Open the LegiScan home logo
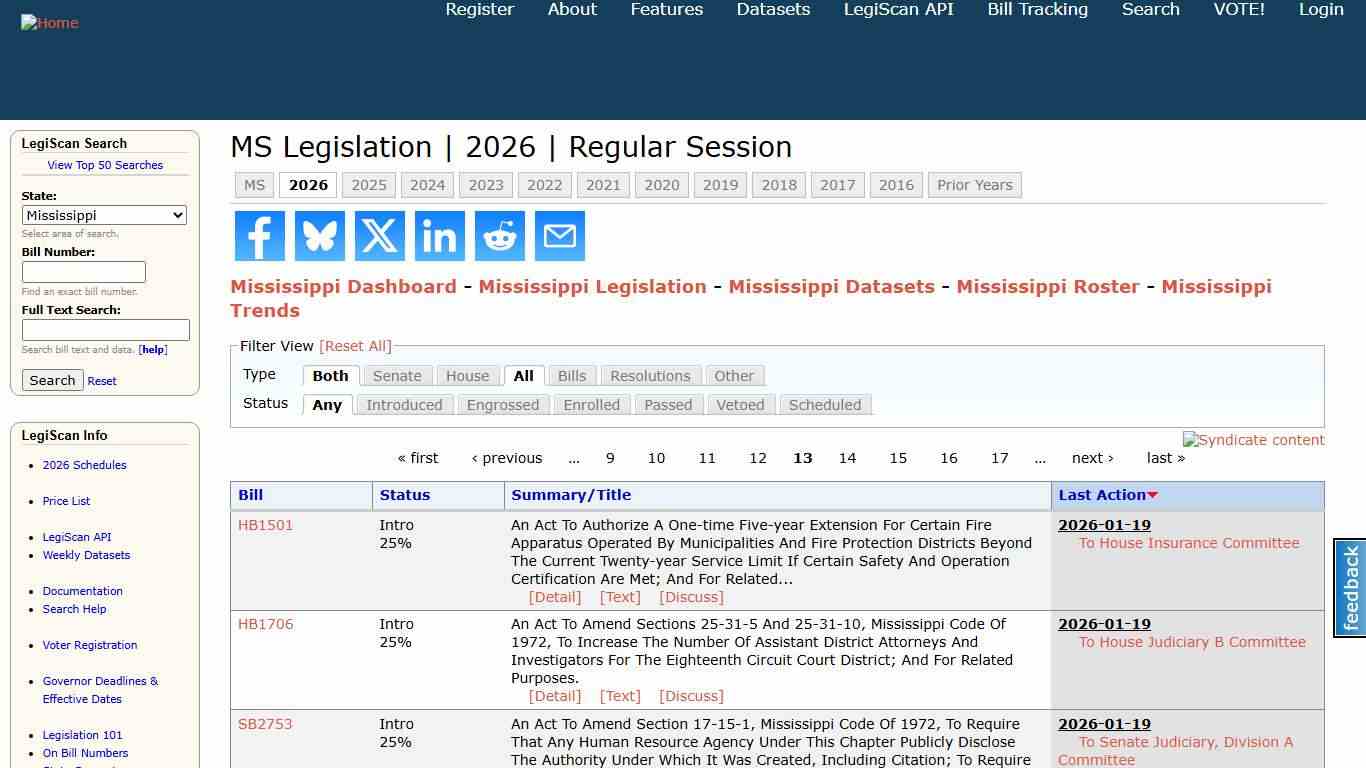 50,22
